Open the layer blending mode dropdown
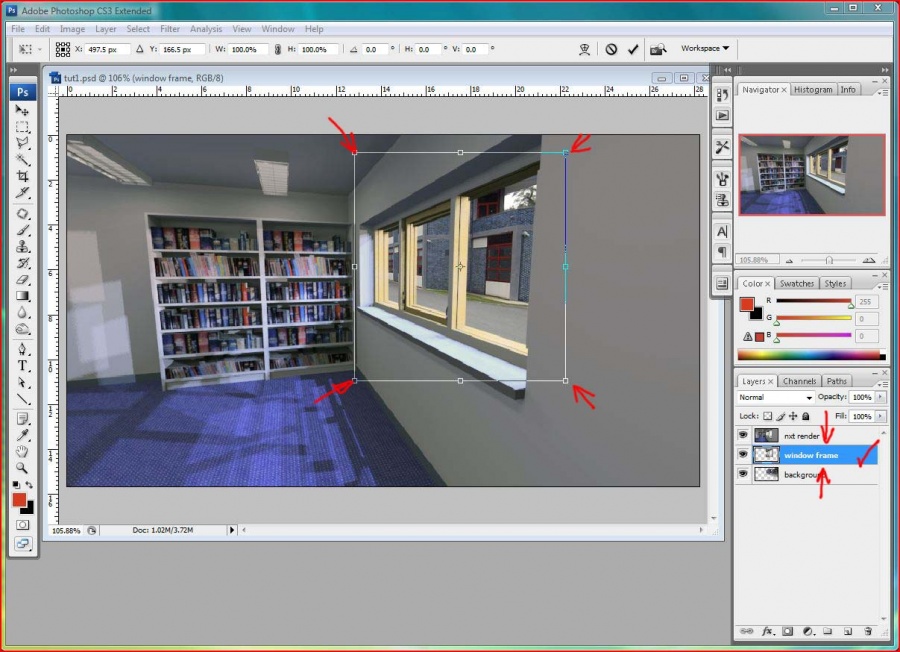This screenshot has height=652, width=900. click(775, 398)
